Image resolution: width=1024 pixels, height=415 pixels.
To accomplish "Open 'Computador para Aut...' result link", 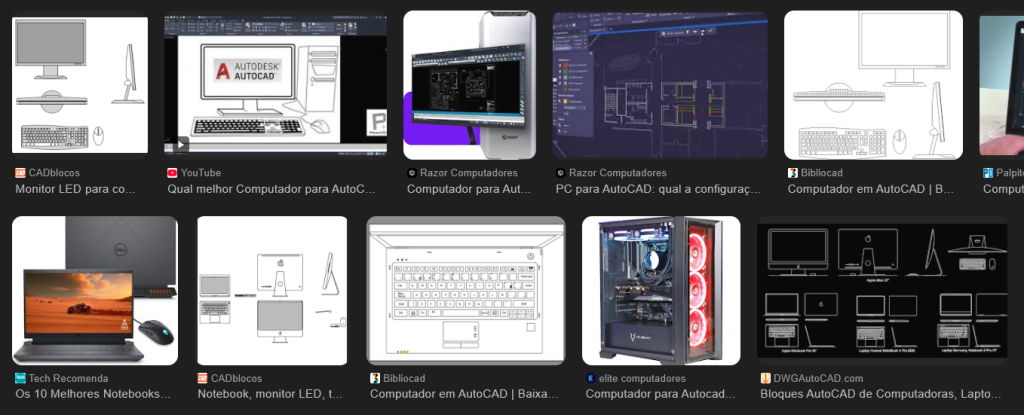I will [x=469, y=190].
